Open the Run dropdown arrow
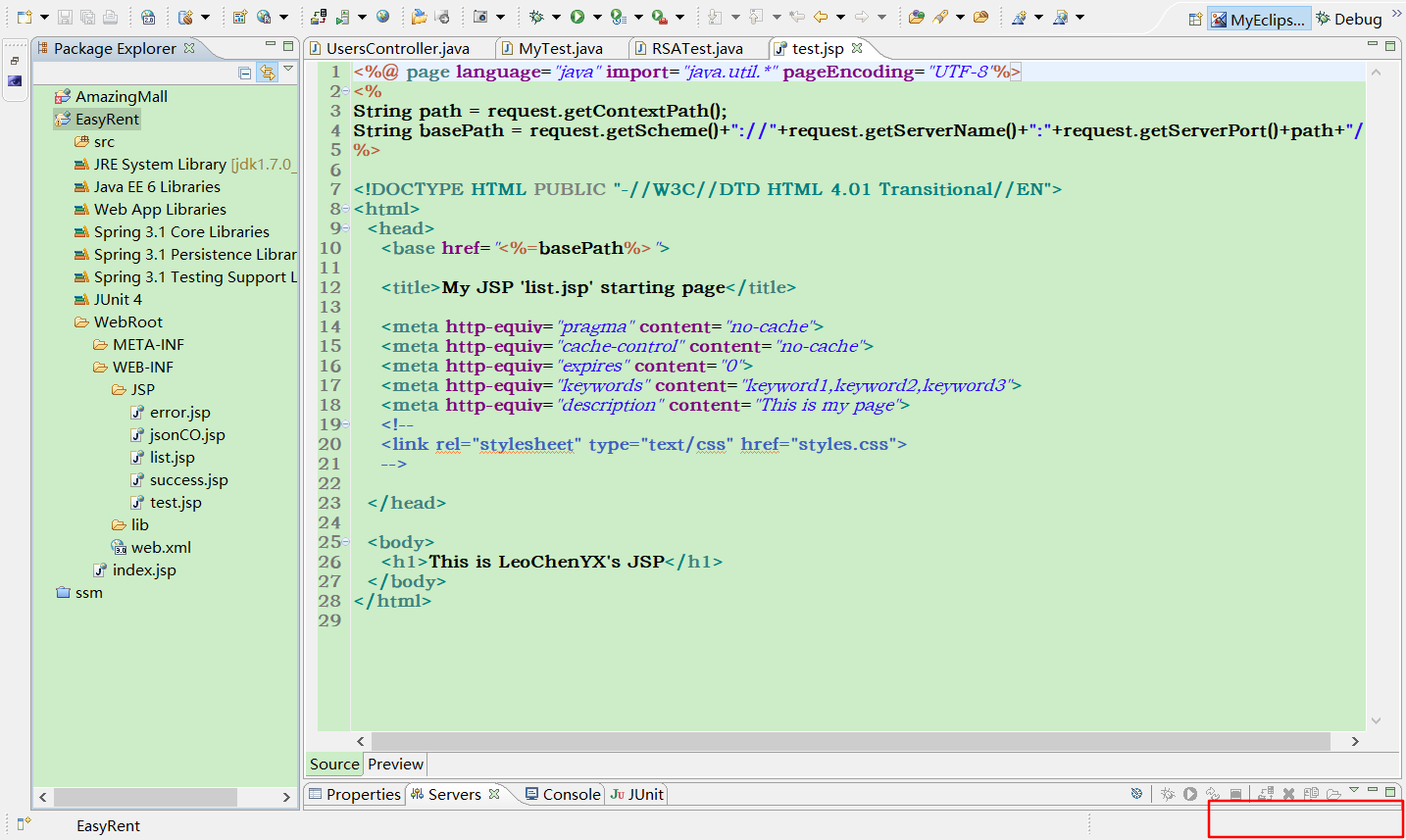 point(597,18)
